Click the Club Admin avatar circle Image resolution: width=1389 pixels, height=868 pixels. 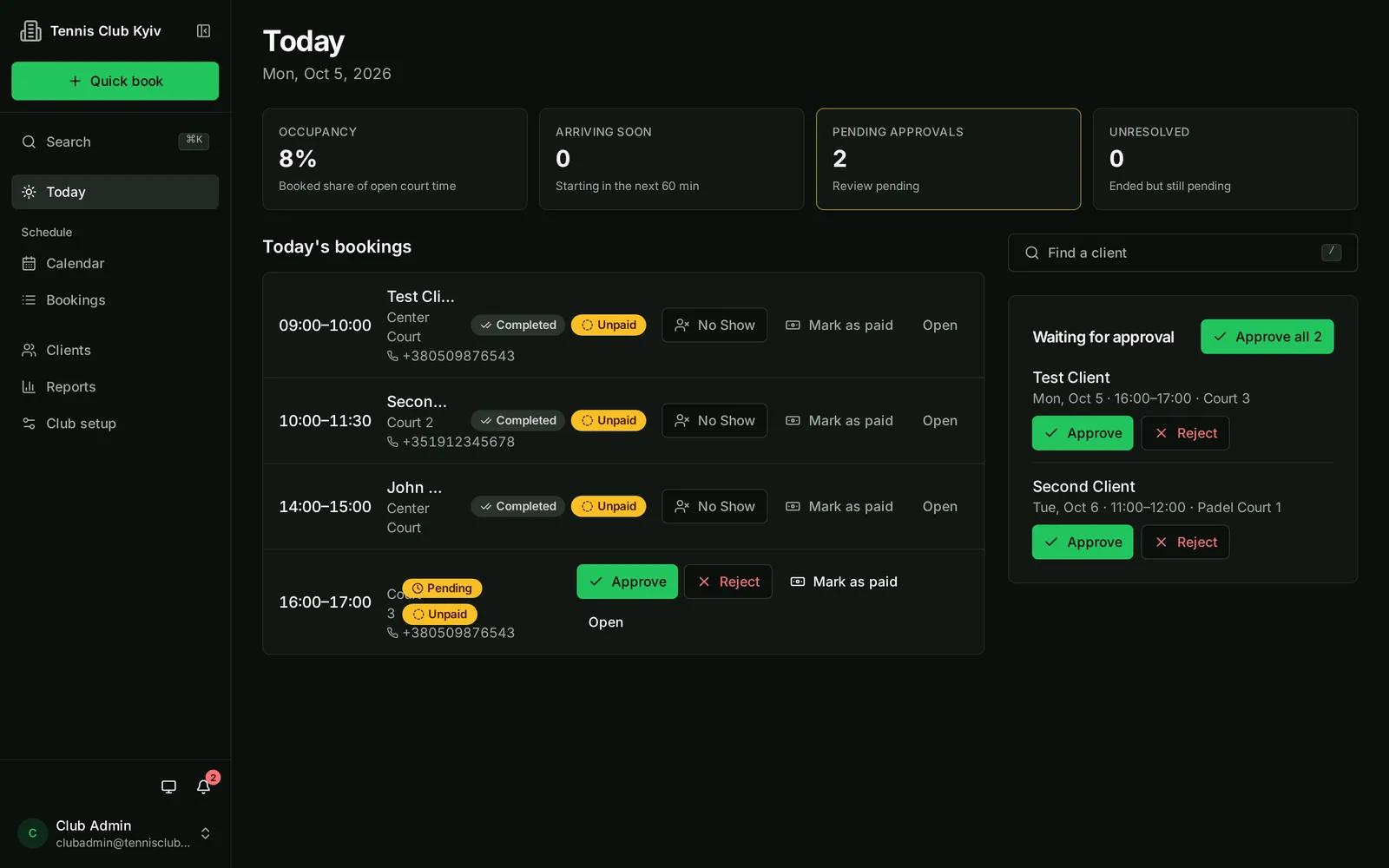point(32,833)
